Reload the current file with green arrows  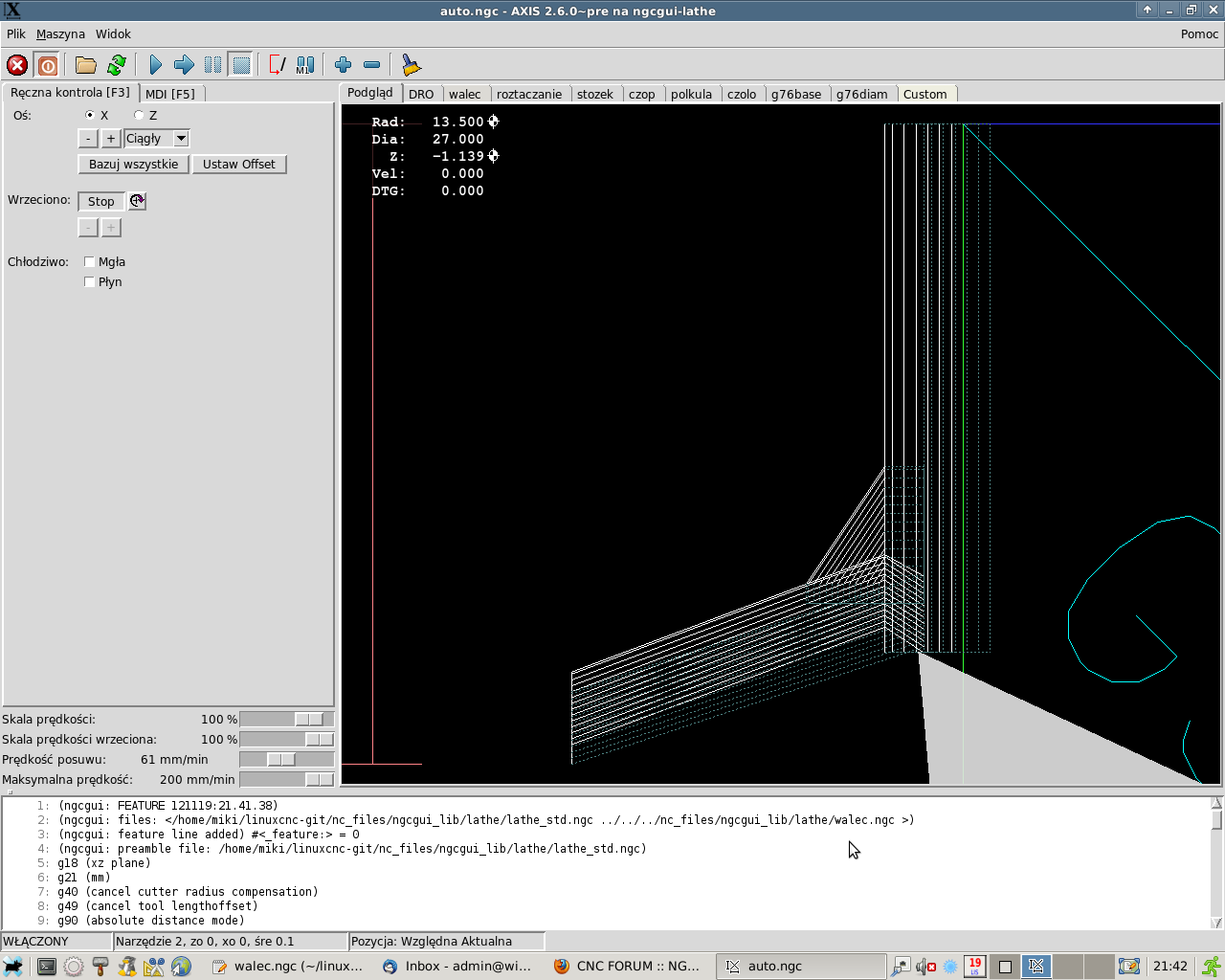(x=117, y=65)
